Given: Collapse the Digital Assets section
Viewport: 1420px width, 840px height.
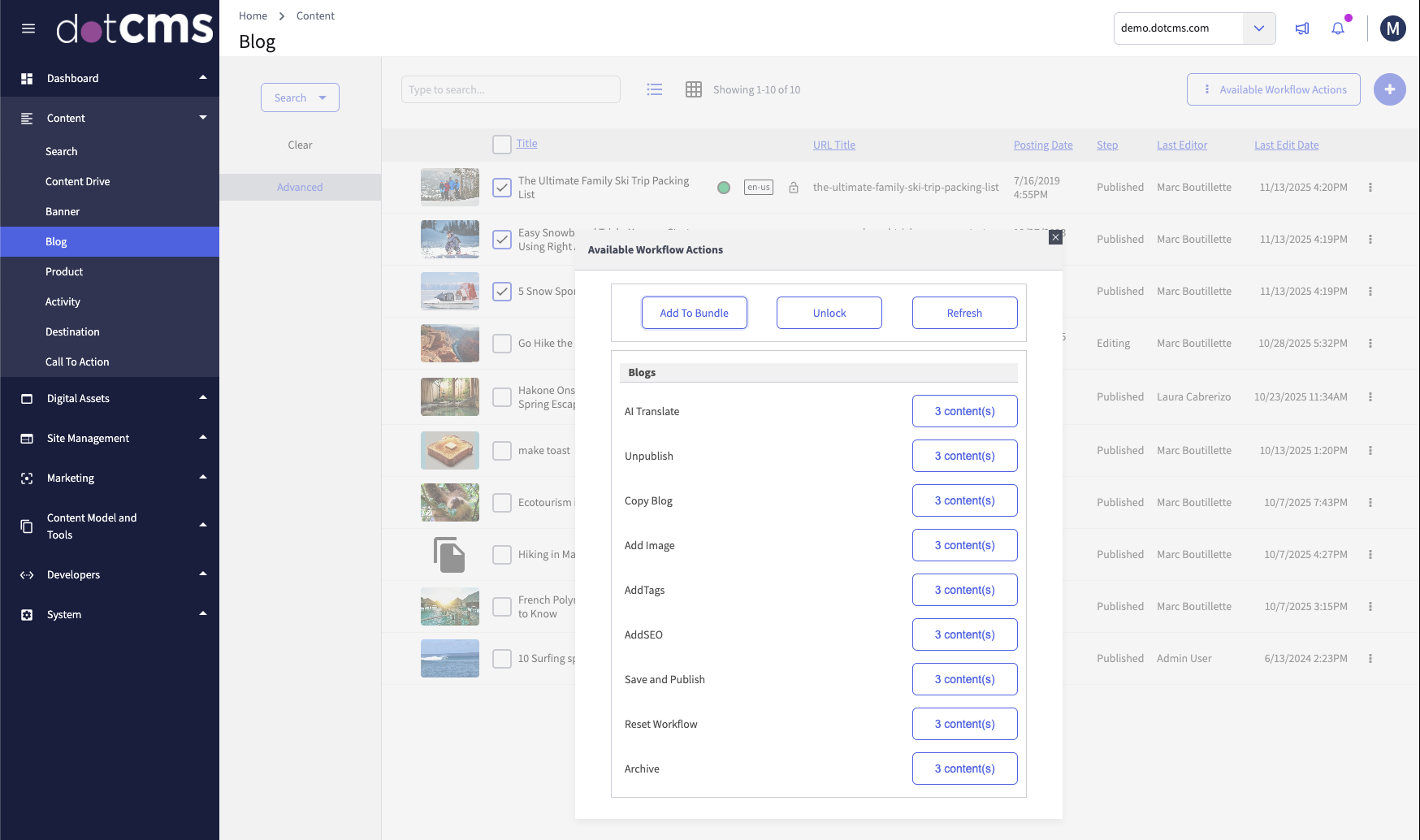Looking at the screenshot, I should click(x=202, y=397).
